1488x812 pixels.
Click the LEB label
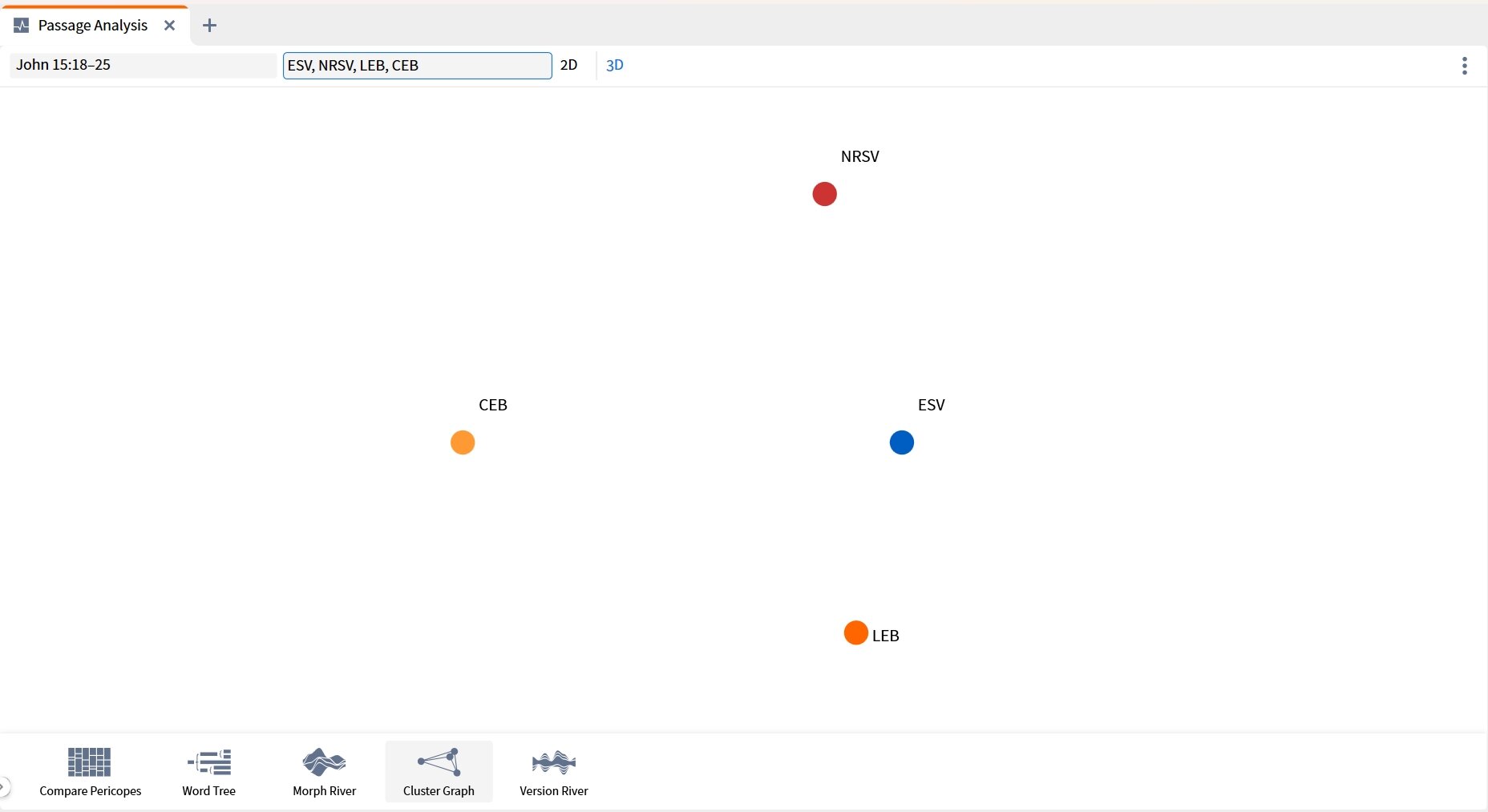pyautogui.click(x=886, y=636)
